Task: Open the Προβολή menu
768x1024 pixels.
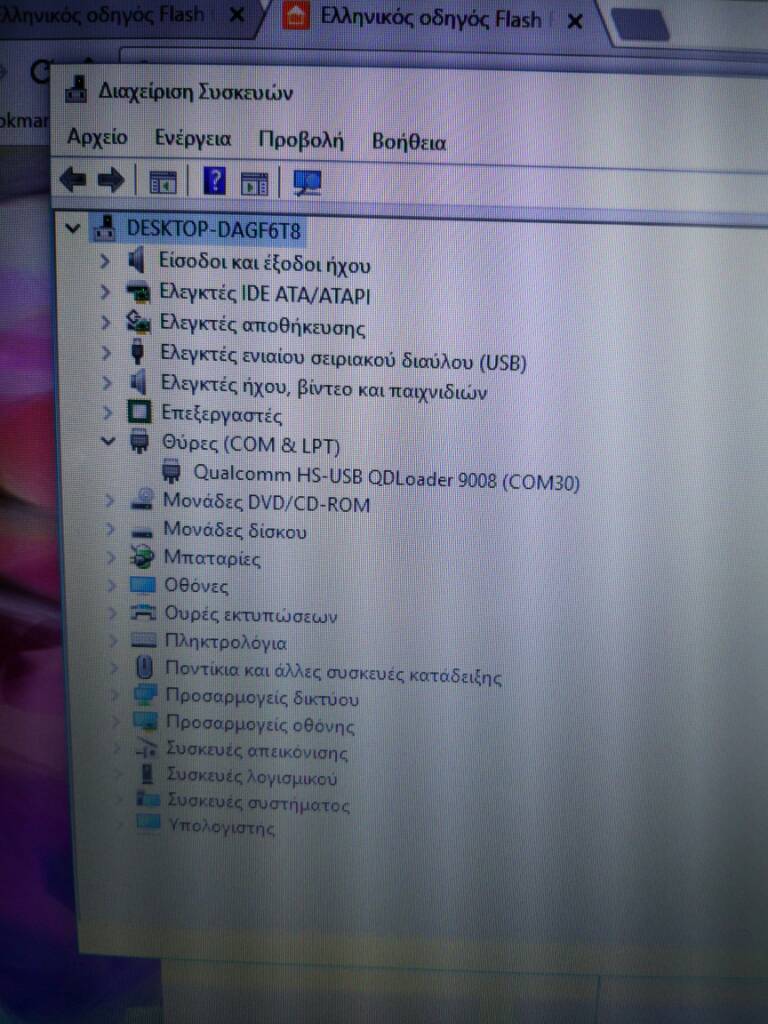Action: tap(301, 140)
